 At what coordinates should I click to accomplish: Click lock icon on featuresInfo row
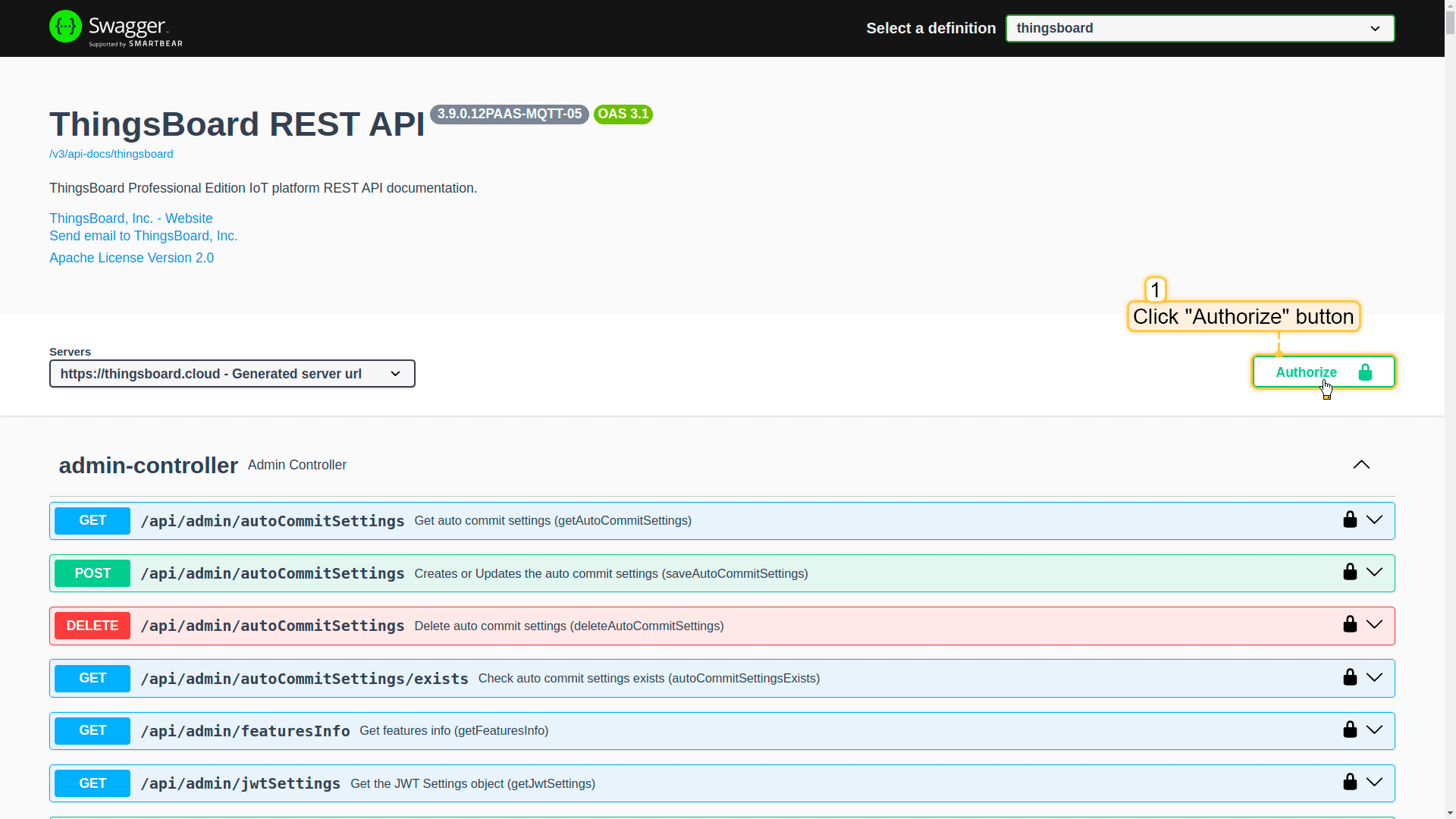(1350, 730)
